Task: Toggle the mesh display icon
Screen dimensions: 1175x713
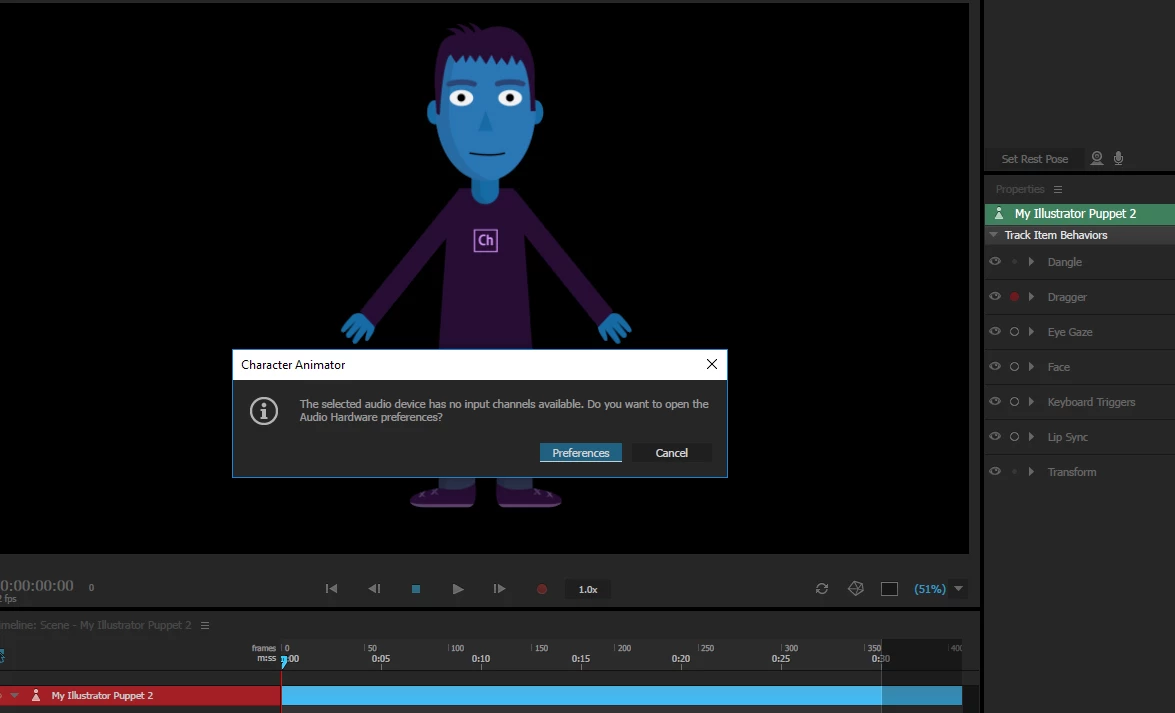Action: pos(856,589)
